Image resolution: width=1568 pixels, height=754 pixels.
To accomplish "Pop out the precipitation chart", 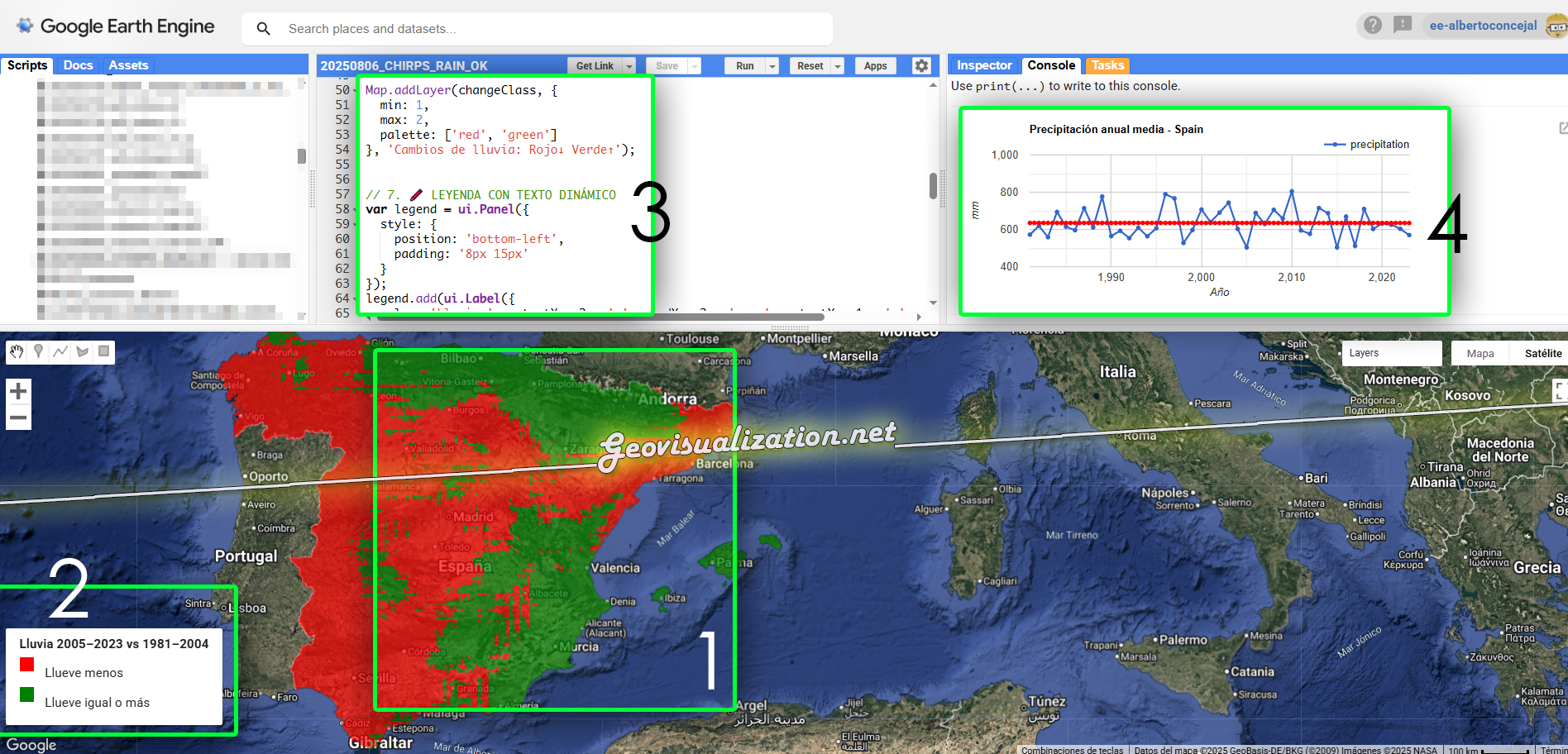I will coord(1562,128).
